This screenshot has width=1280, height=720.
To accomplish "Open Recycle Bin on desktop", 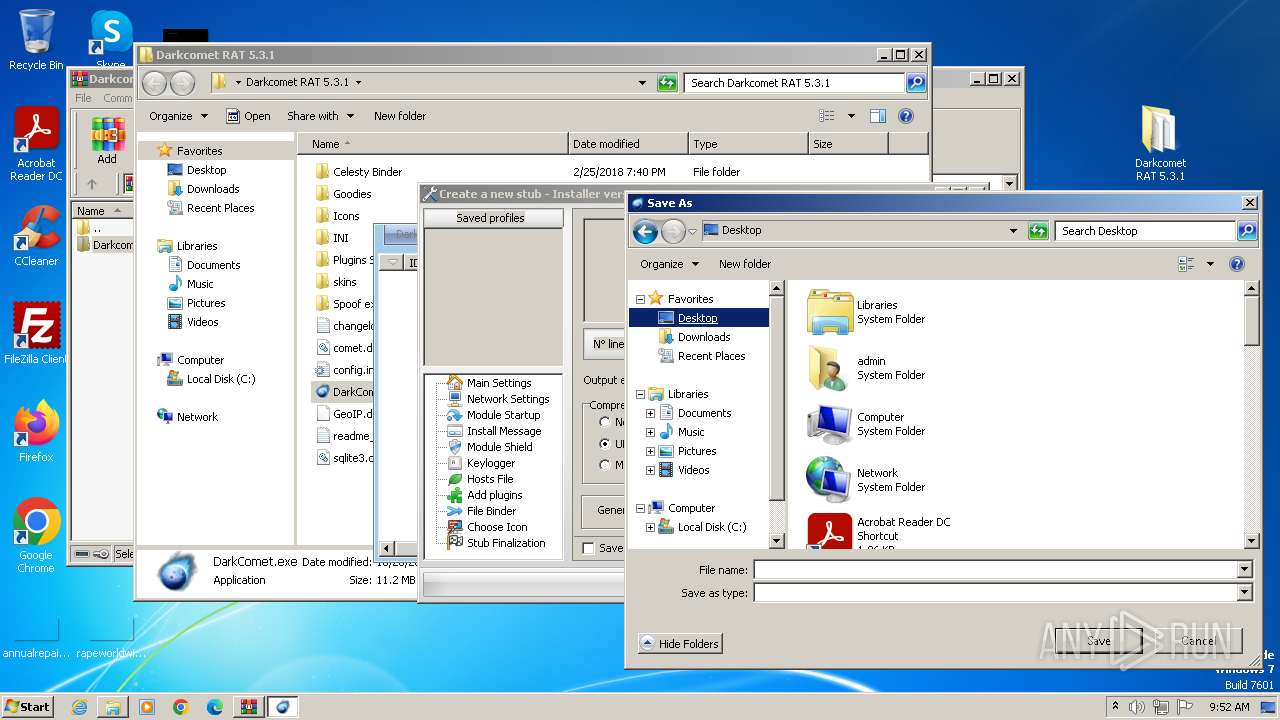I will (36, 40).
